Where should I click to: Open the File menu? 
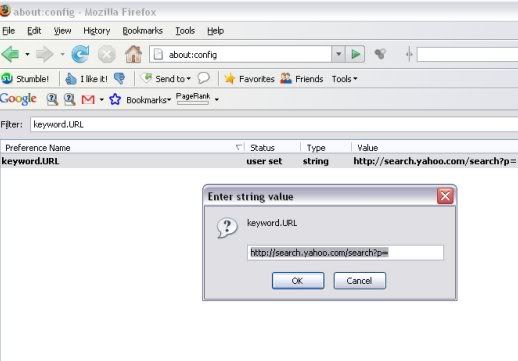pyautogui.click(x=8, y=31)
